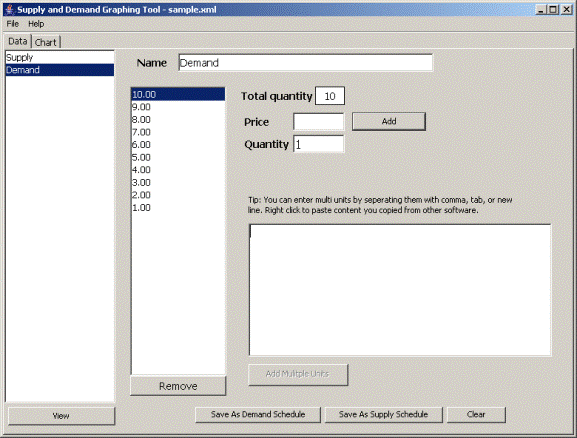Screen dimensions: 577x438
Task: Switch to the Data tab
Action: [18, 41]
